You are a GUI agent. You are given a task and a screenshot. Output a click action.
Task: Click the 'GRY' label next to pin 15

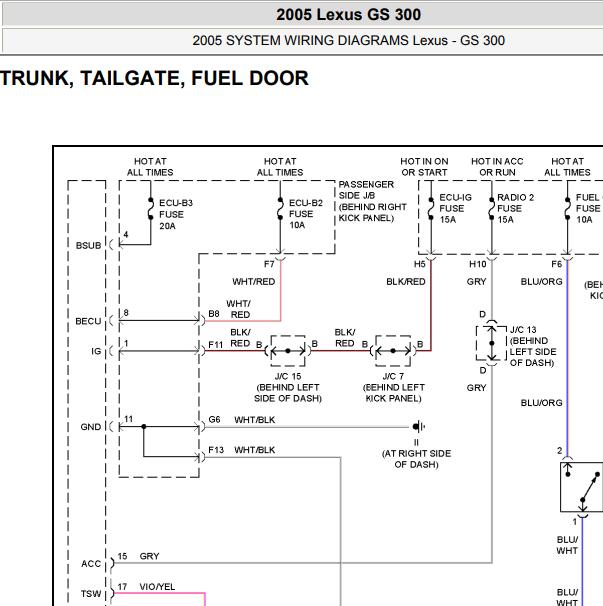[149, 556]
